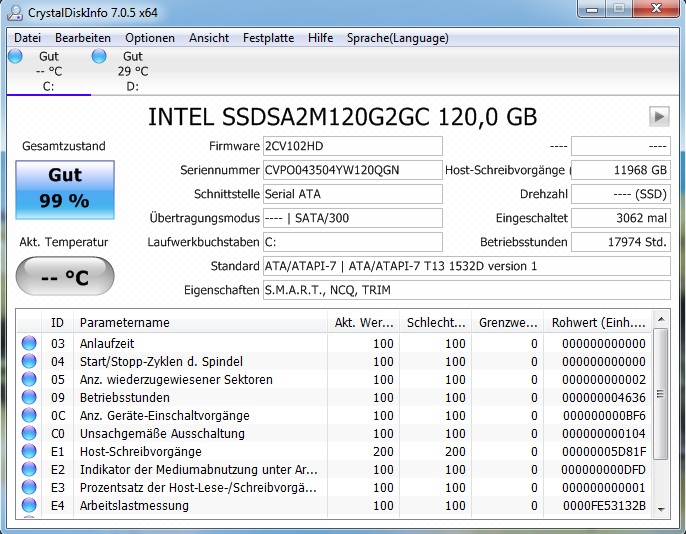Screen dimensions: 686x534
Task: Open the Datei menu
Action: 28,38
